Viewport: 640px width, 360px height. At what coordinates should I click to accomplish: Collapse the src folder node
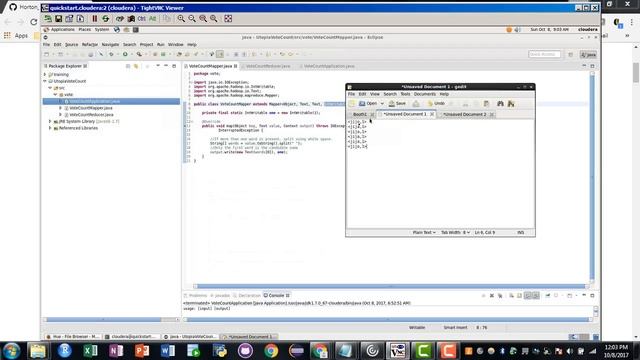coord(51,88)
